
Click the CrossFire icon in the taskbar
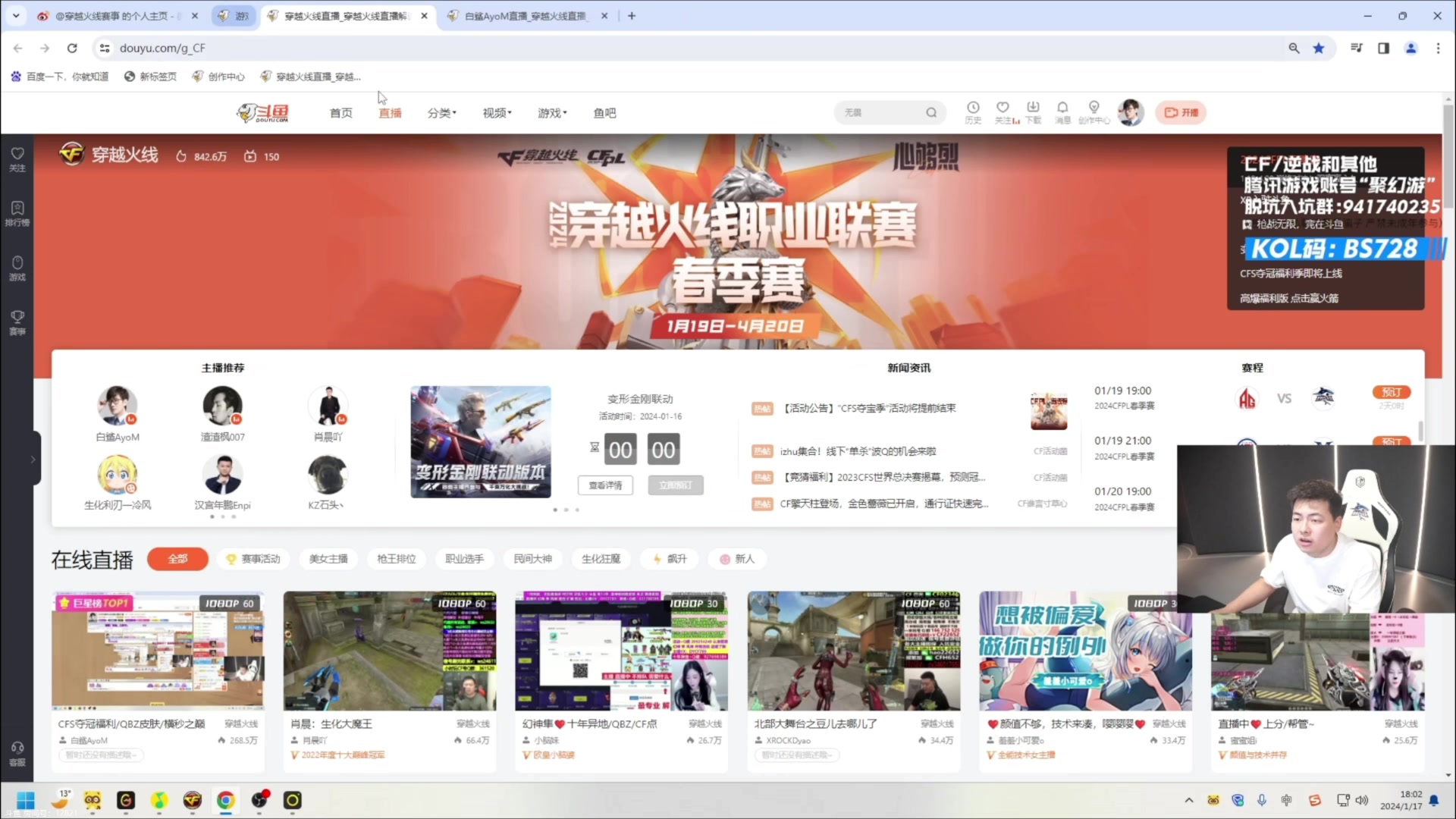[193, 800]
